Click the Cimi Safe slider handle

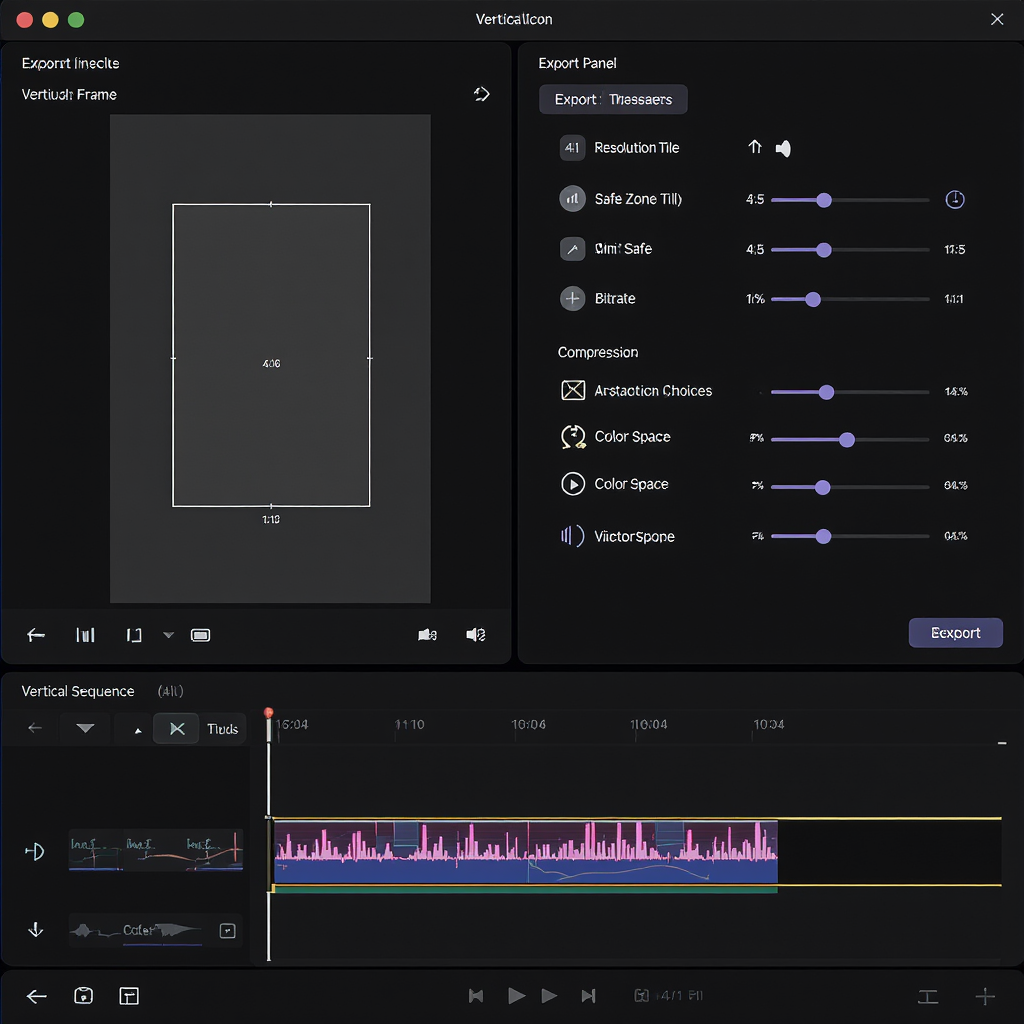pos(824,249)
